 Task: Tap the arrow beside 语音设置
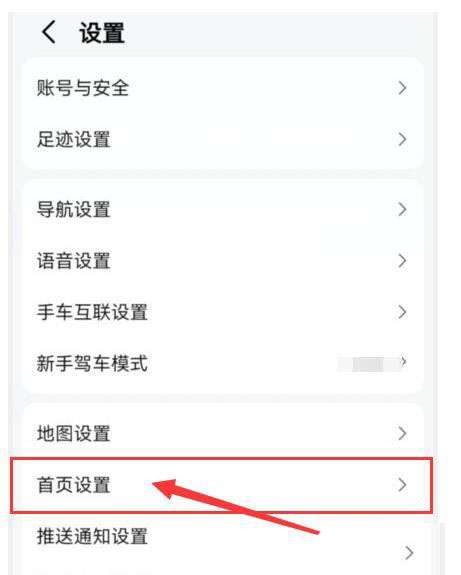[x=402, y=261]
